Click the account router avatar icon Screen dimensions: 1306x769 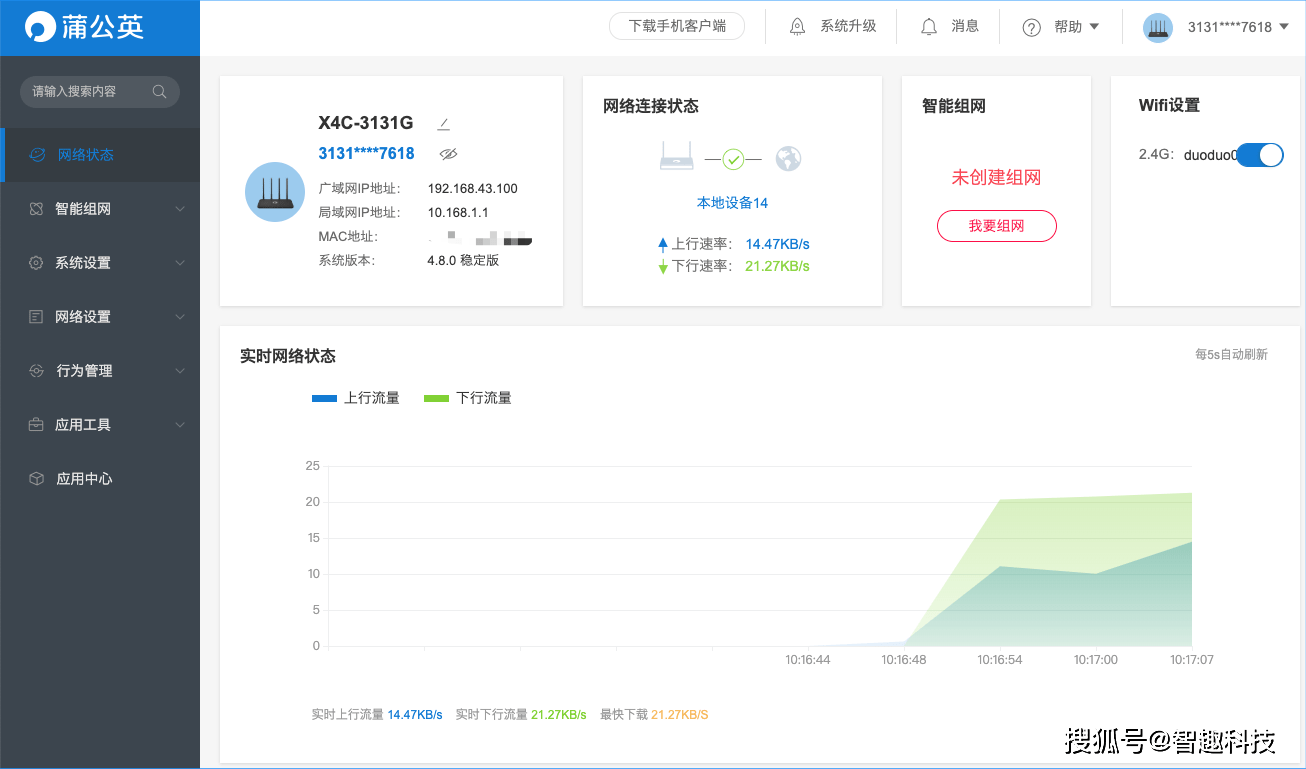[x=1158, y=27]
